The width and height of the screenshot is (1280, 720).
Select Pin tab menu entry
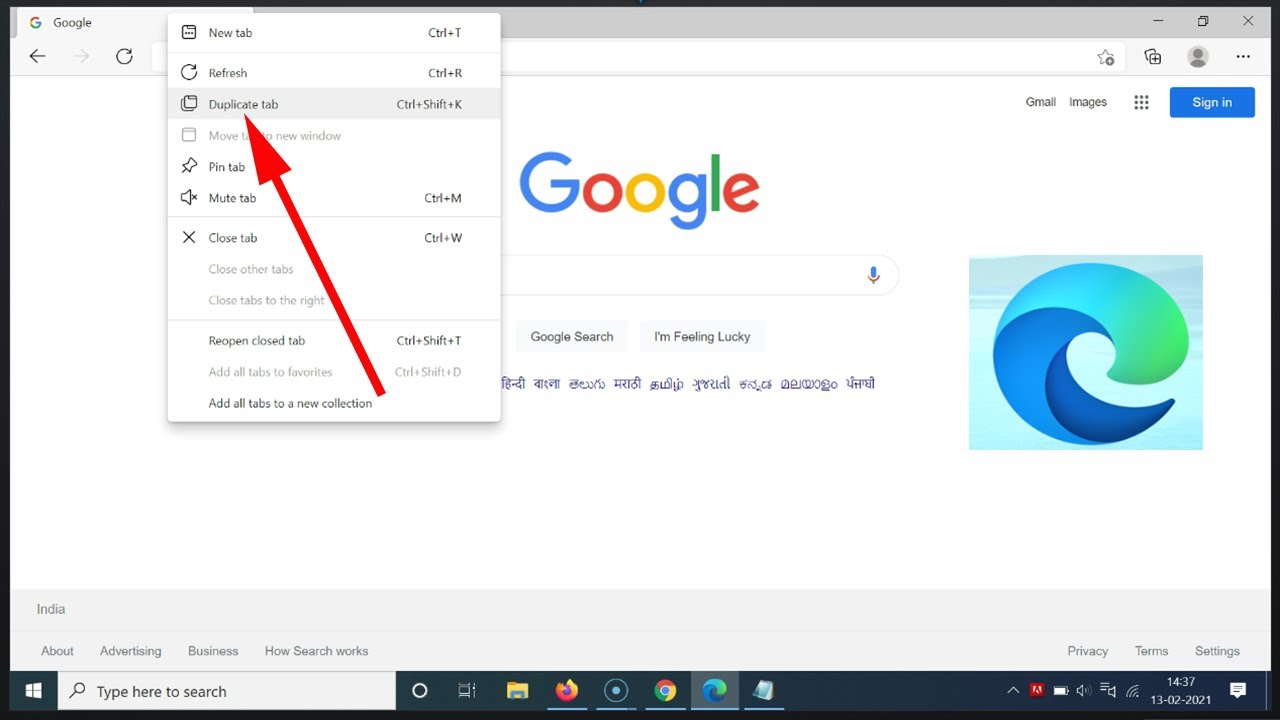[x=334, y=167]
